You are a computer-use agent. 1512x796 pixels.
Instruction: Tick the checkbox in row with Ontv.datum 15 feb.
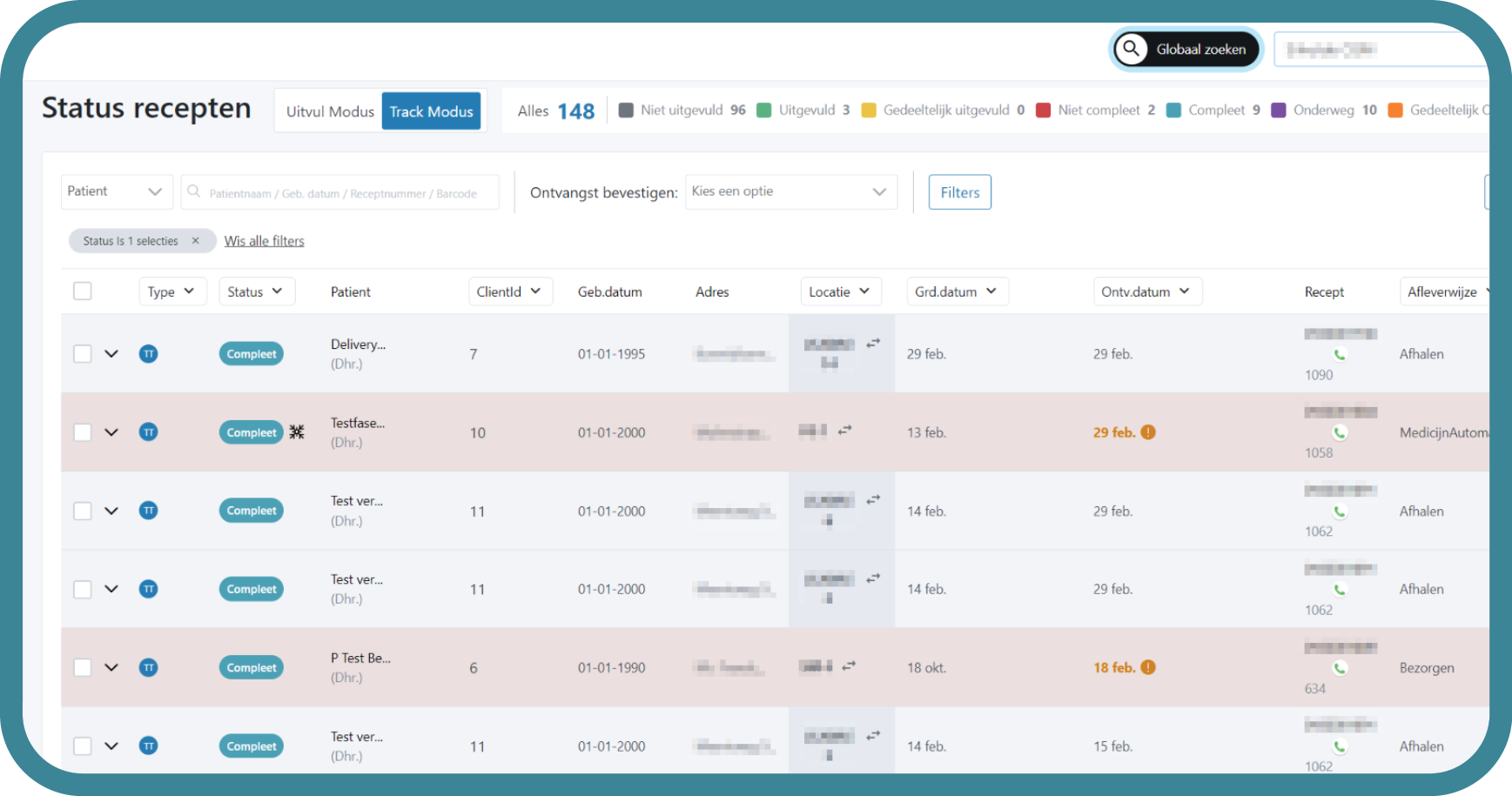[x=83, y=746]
